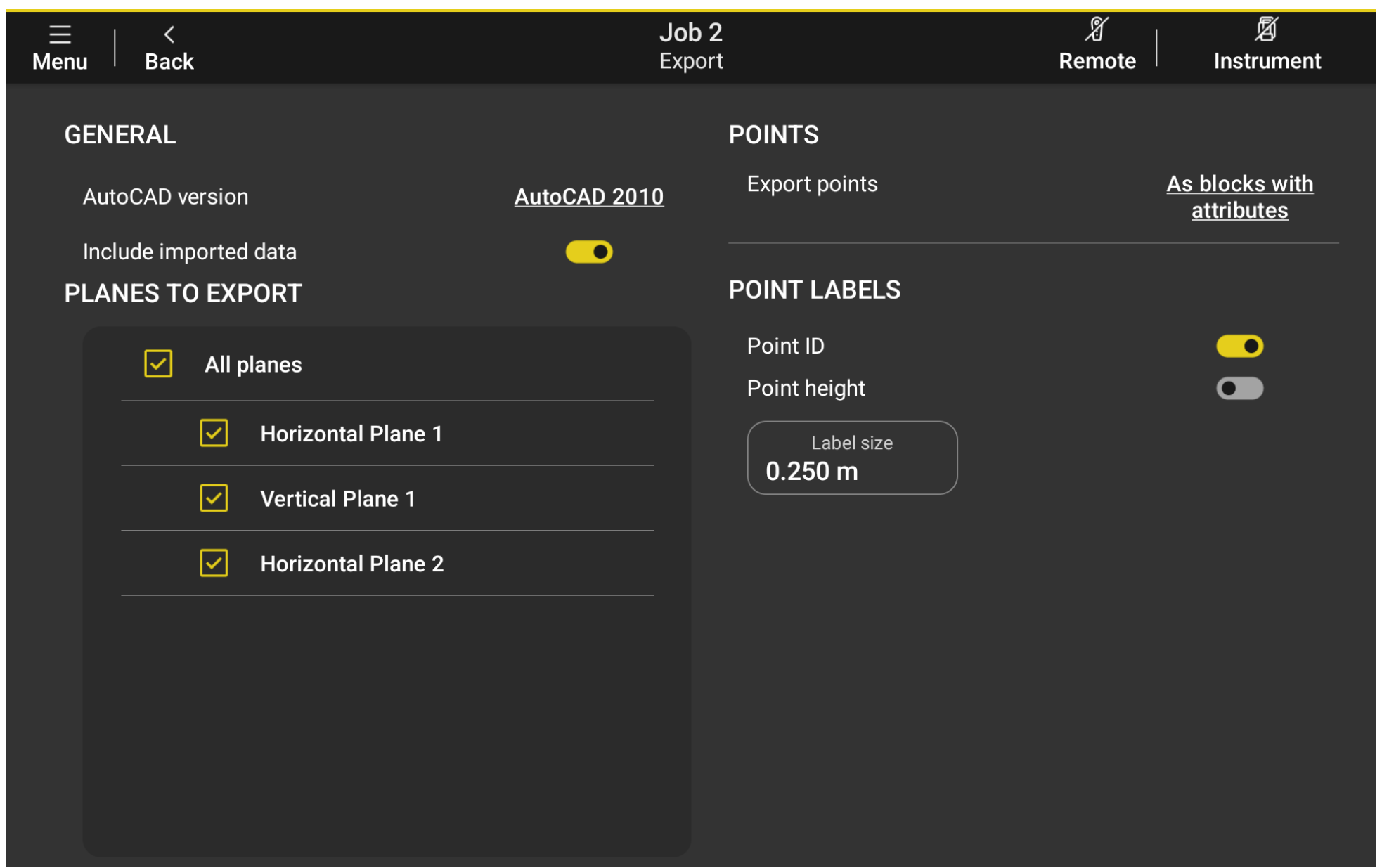Select the Vertical Plane 1 row label
The image size is (1382, 868).
[x=337, y=499]
